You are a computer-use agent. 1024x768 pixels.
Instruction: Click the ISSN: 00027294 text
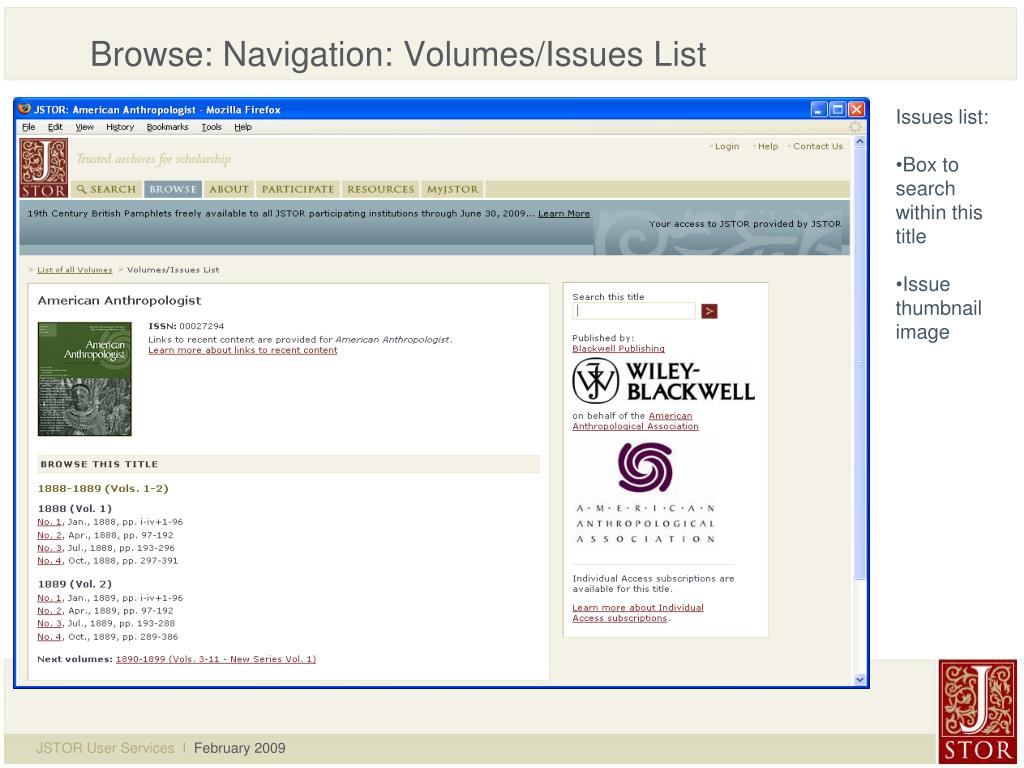186,326
